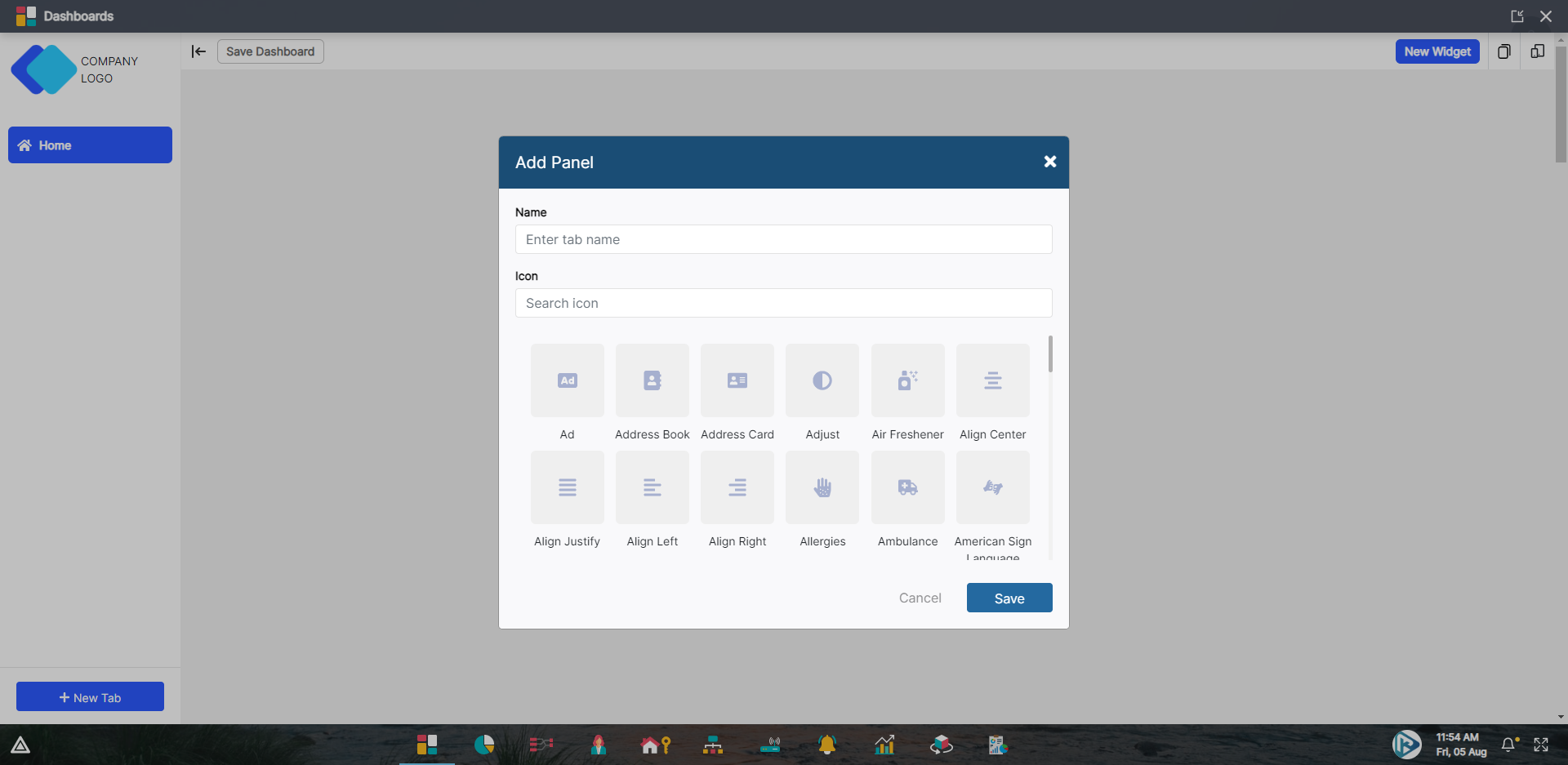Viewport: 1568px width, 765px height.
Task: Pick the Air Freshener icon
Action: point(907,380)
